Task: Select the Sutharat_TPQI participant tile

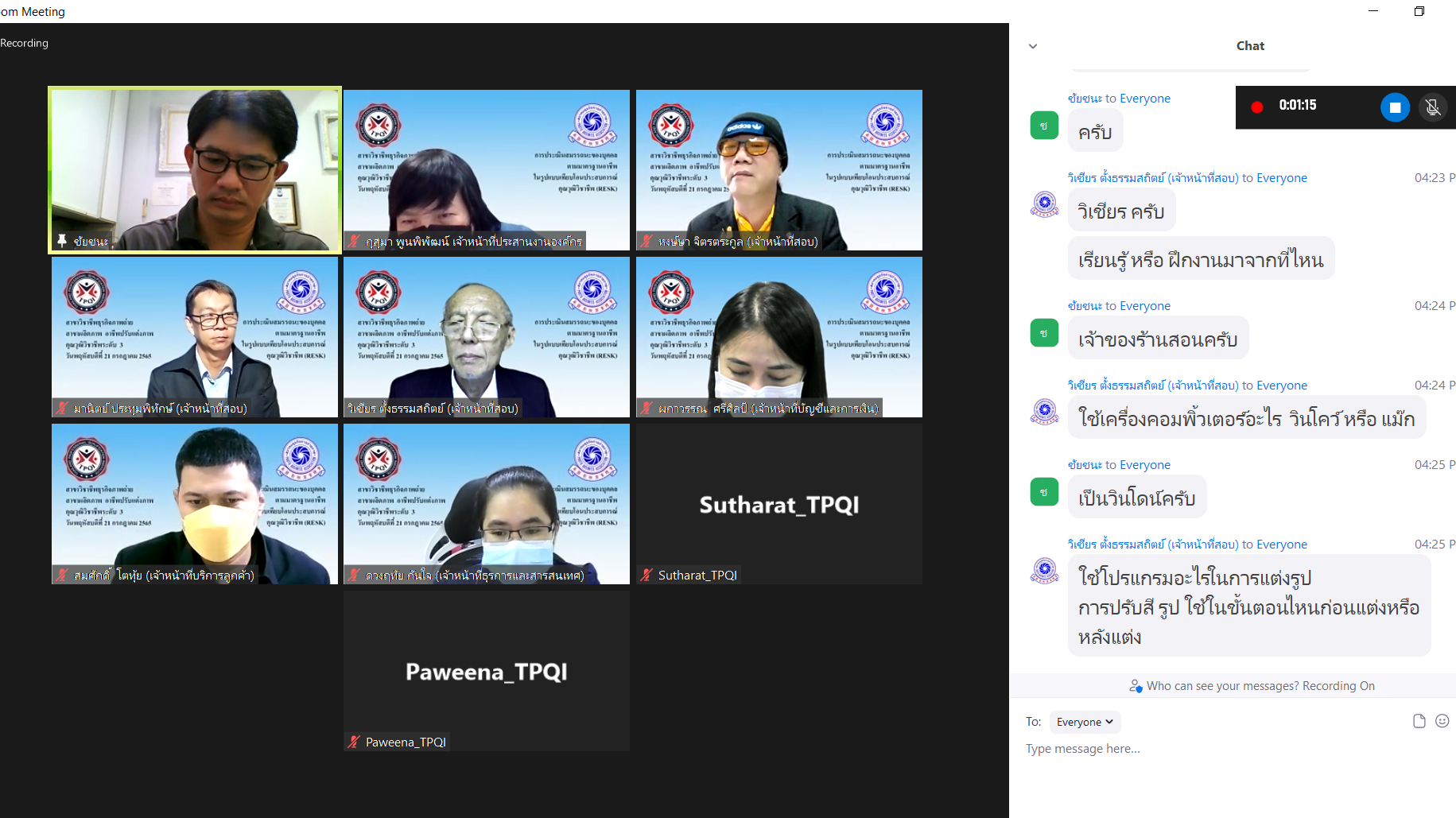Action: point(779,504)
